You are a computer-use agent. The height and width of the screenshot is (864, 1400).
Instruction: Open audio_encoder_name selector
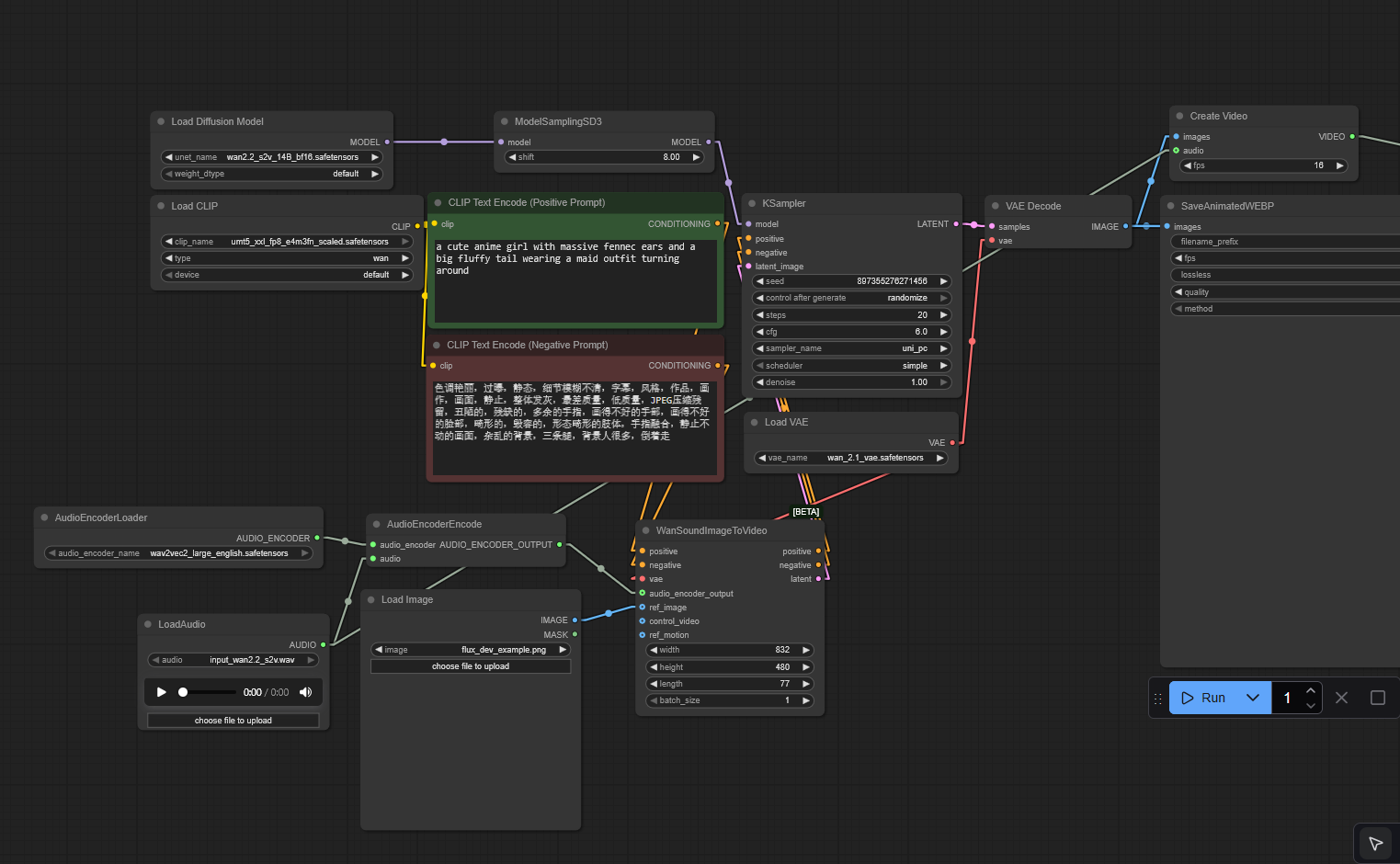pos(179,553)
